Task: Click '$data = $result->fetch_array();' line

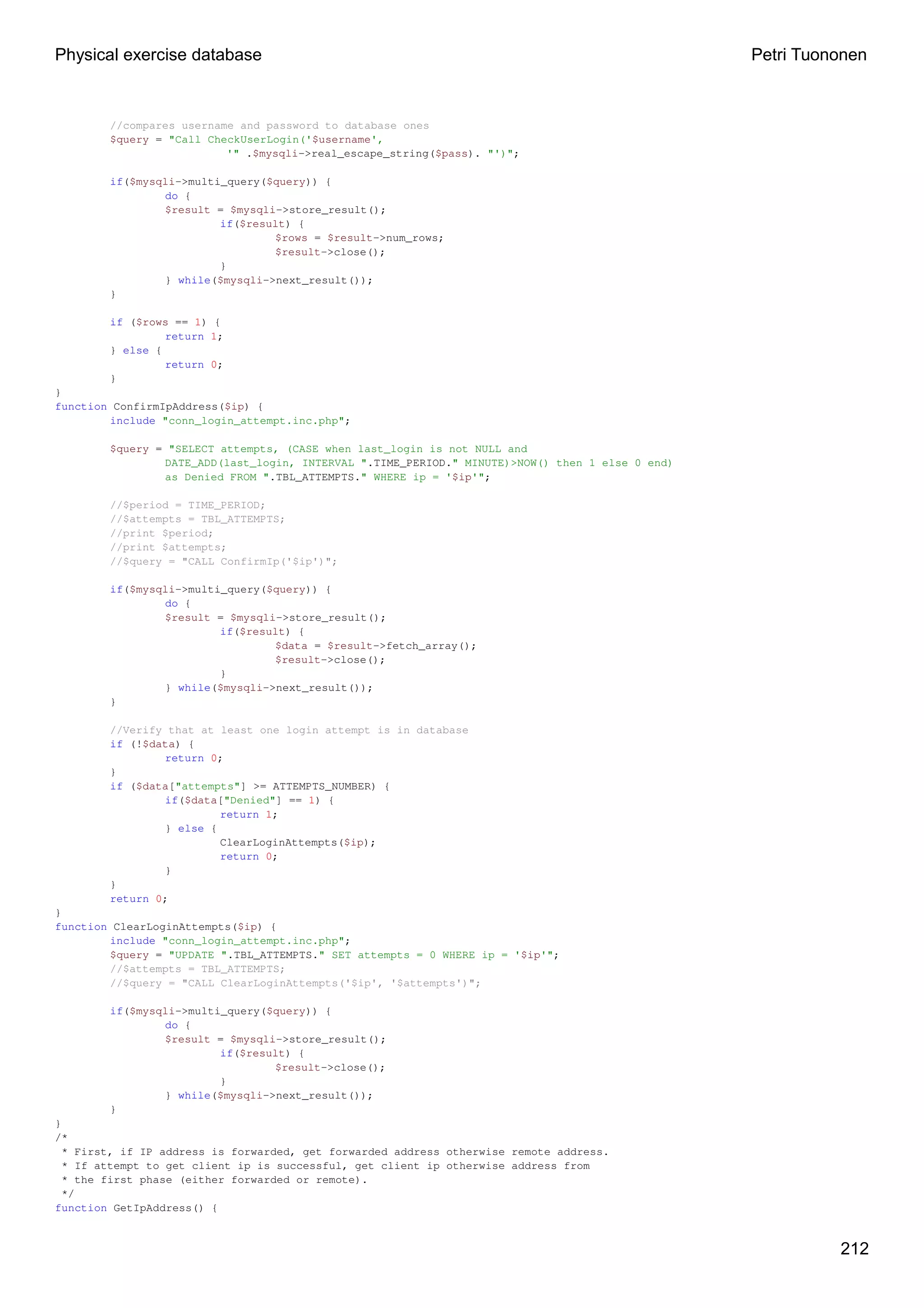Action: click(376, 646)
